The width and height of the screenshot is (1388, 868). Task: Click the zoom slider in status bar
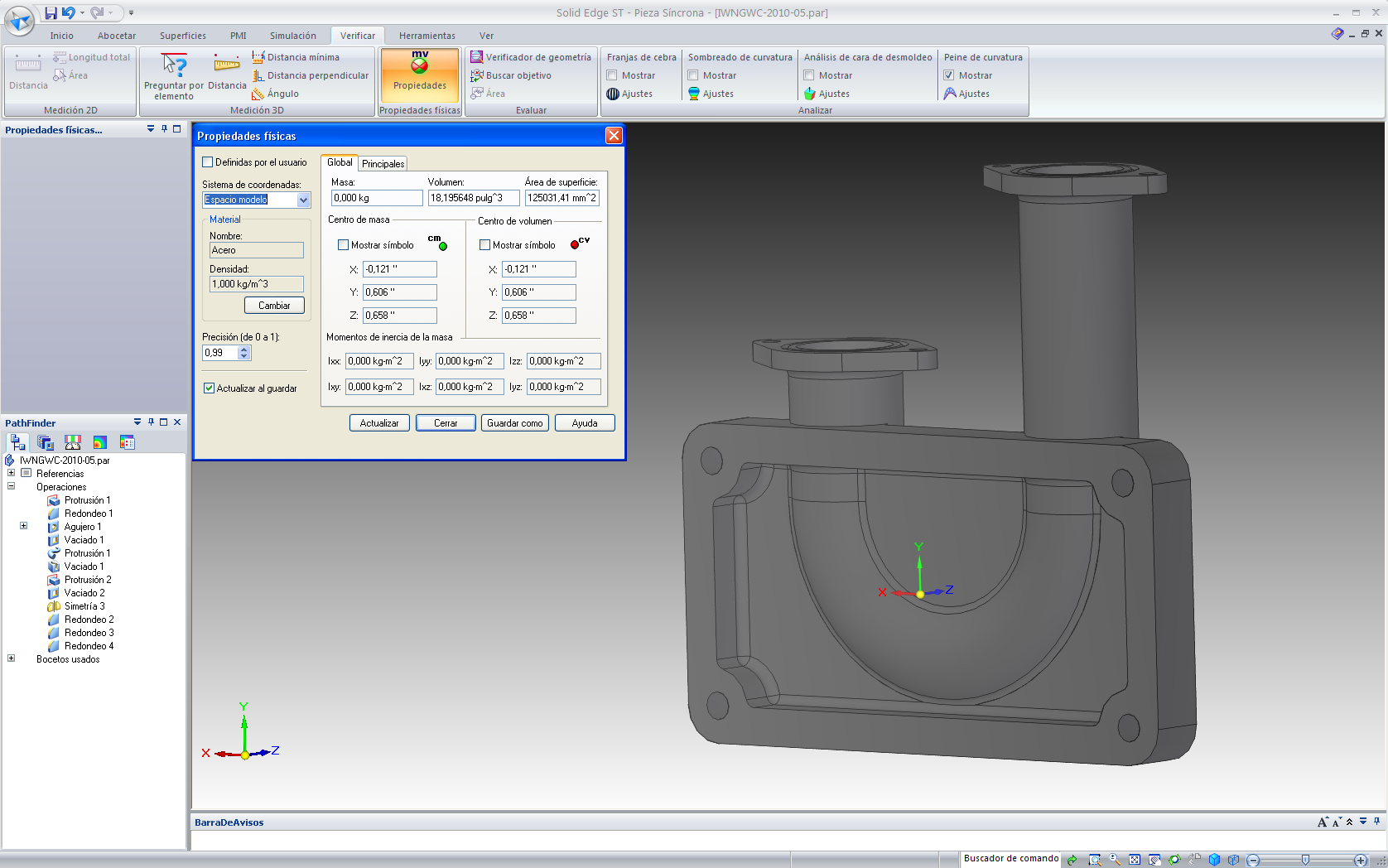pyautogui.click(x=1306, y=860)
